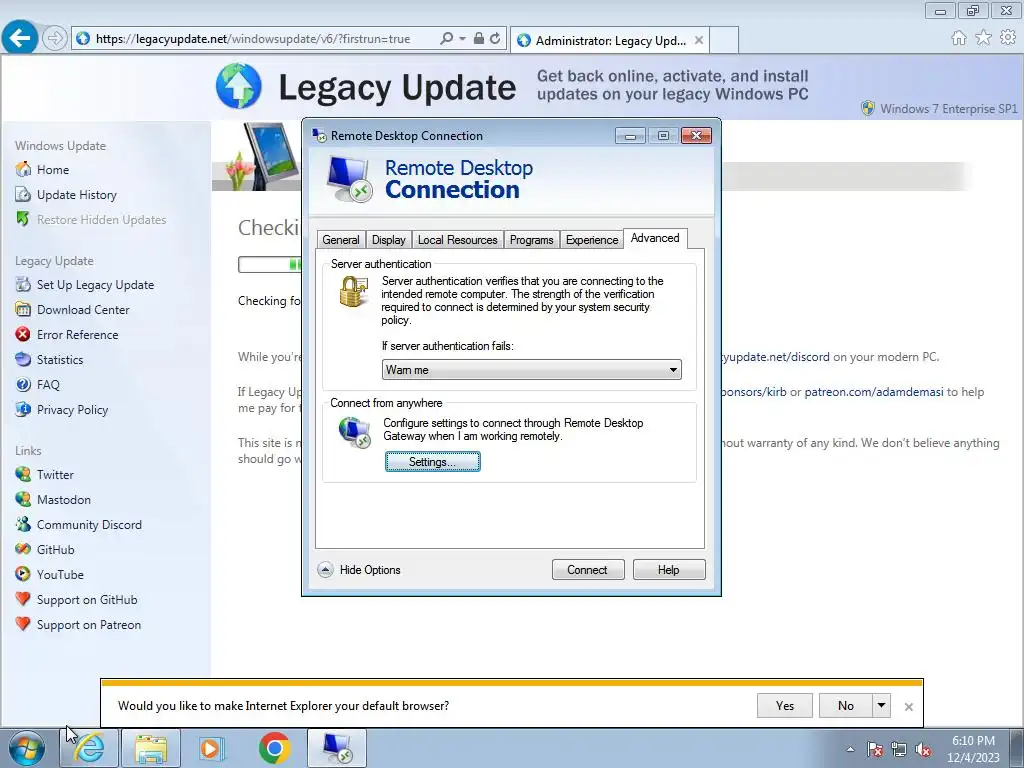
Task: Click Home icon in Windows Update sidebar
Action: [23, 169]
